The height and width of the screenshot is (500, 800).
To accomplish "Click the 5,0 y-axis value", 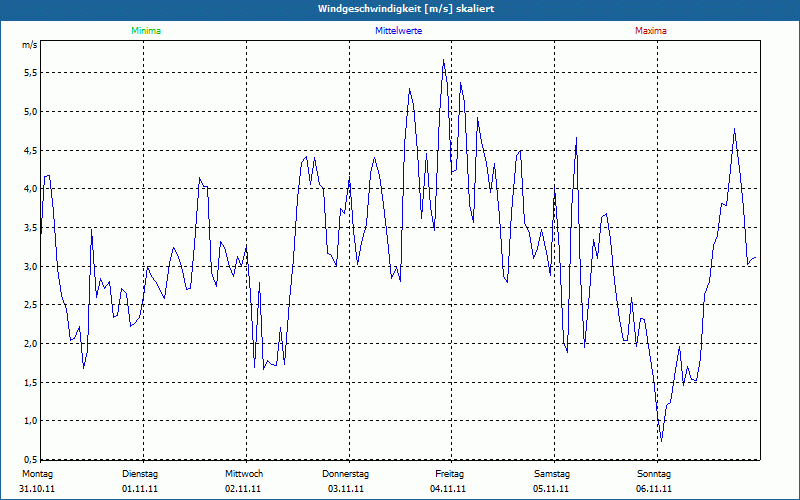I will click(31, 111).
